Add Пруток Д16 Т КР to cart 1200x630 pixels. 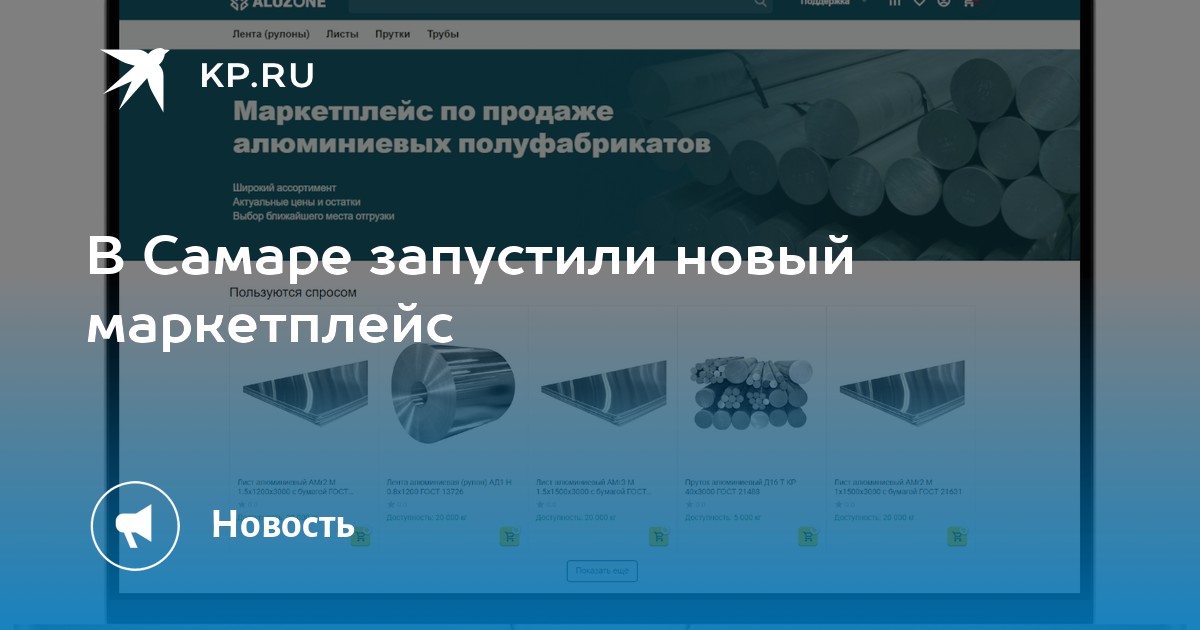click(x=808, y=537)
